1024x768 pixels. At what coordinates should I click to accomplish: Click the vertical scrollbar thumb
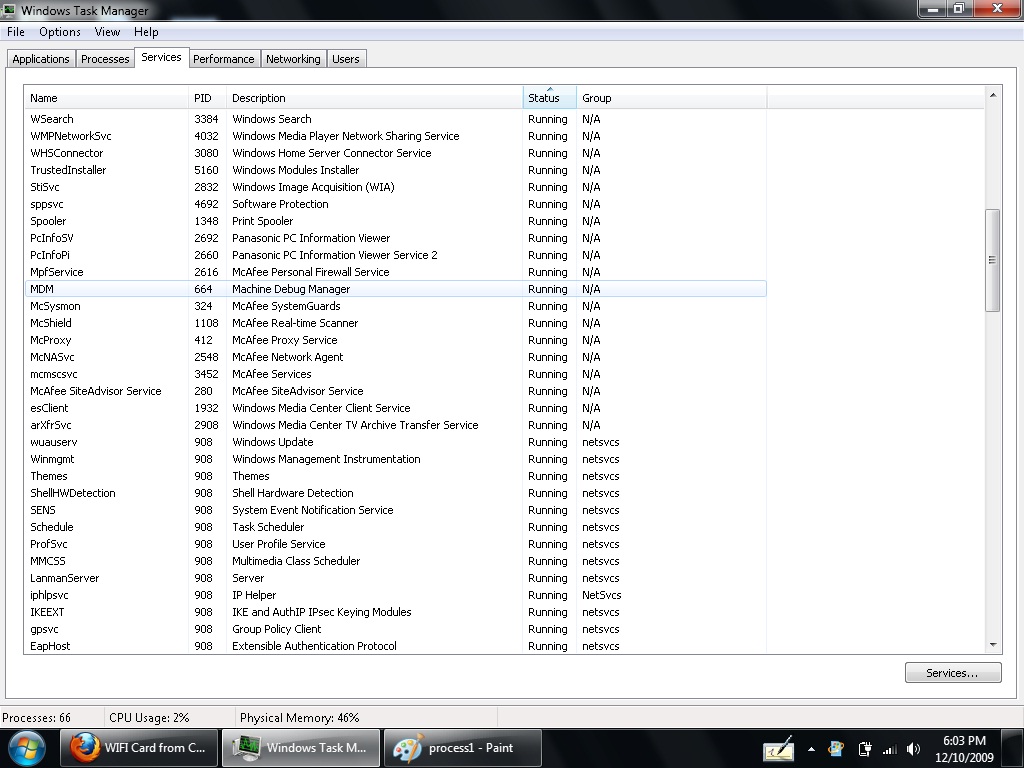coord(993,260)
